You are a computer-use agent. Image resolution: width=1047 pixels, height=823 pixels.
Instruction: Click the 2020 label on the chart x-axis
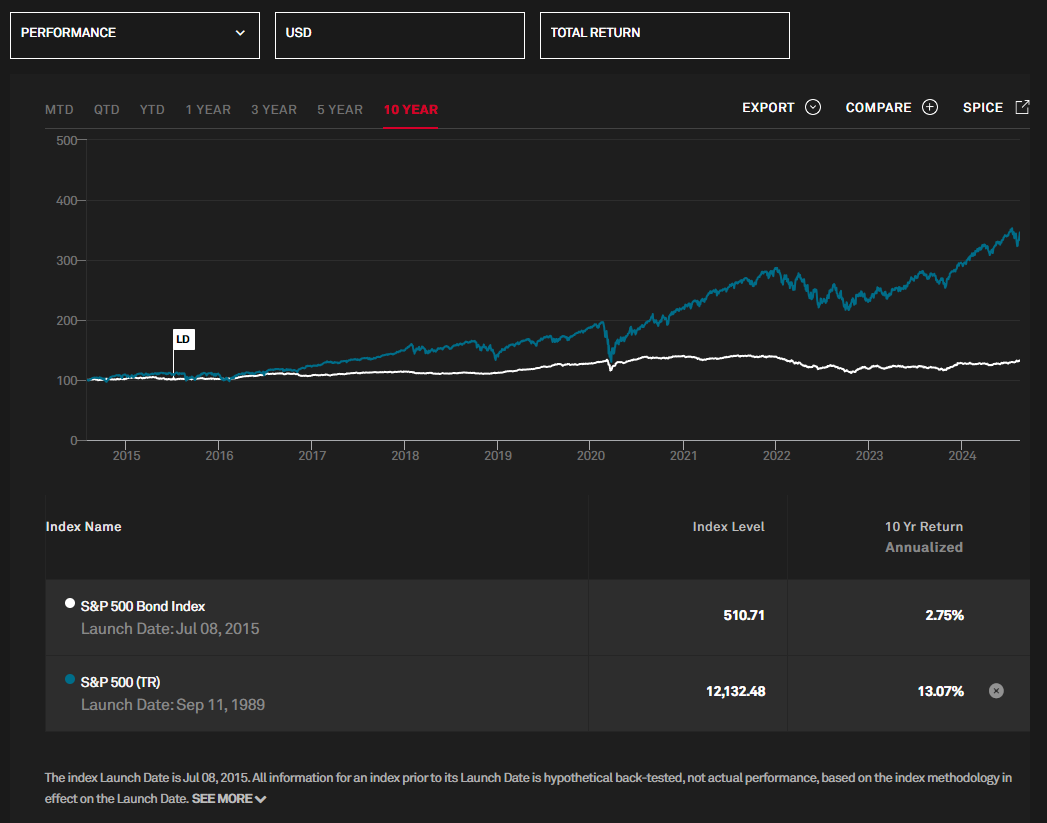(591, 455)
